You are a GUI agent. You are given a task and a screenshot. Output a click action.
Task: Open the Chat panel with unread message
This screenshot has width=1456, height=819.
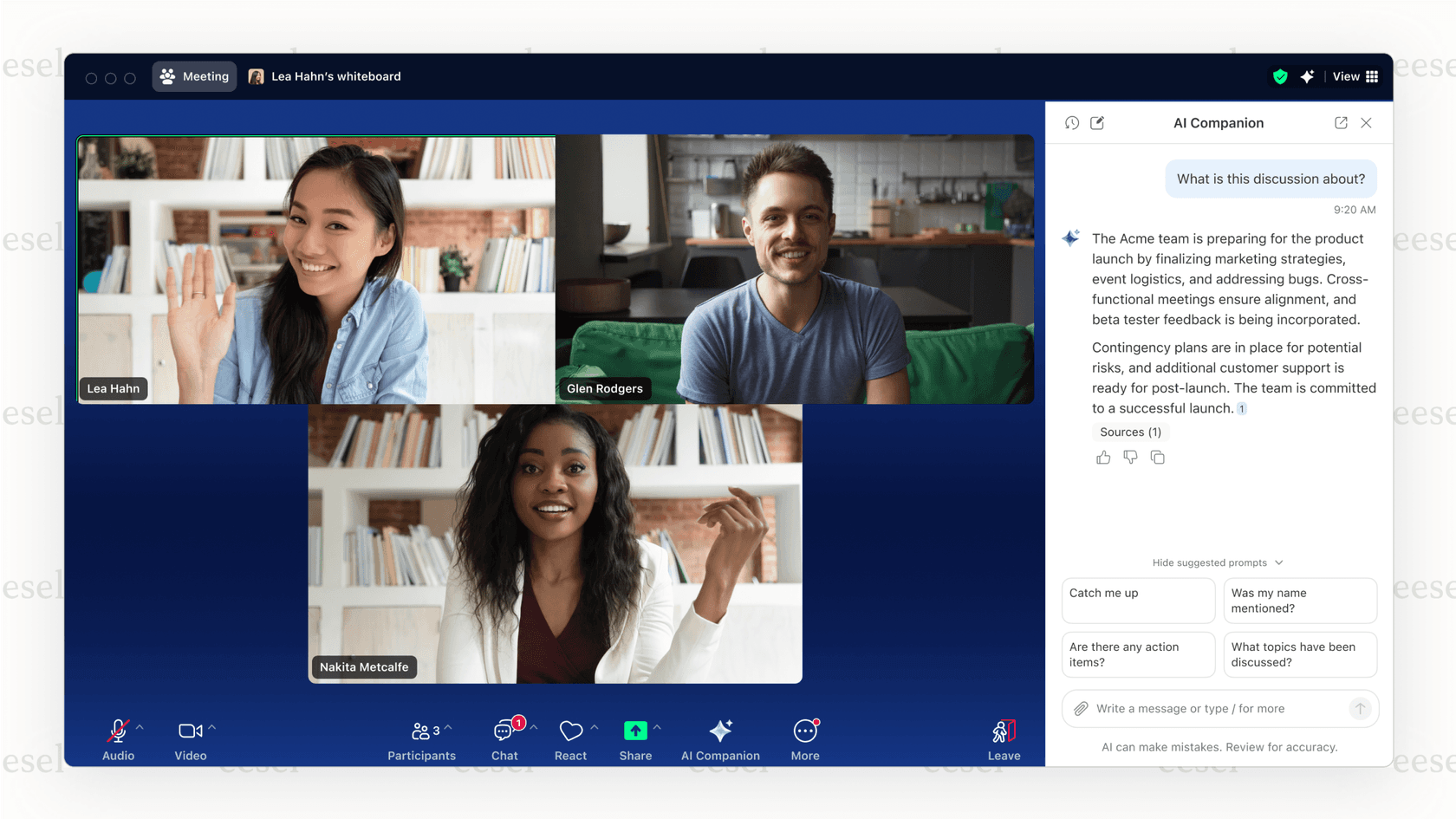[504, 738]
